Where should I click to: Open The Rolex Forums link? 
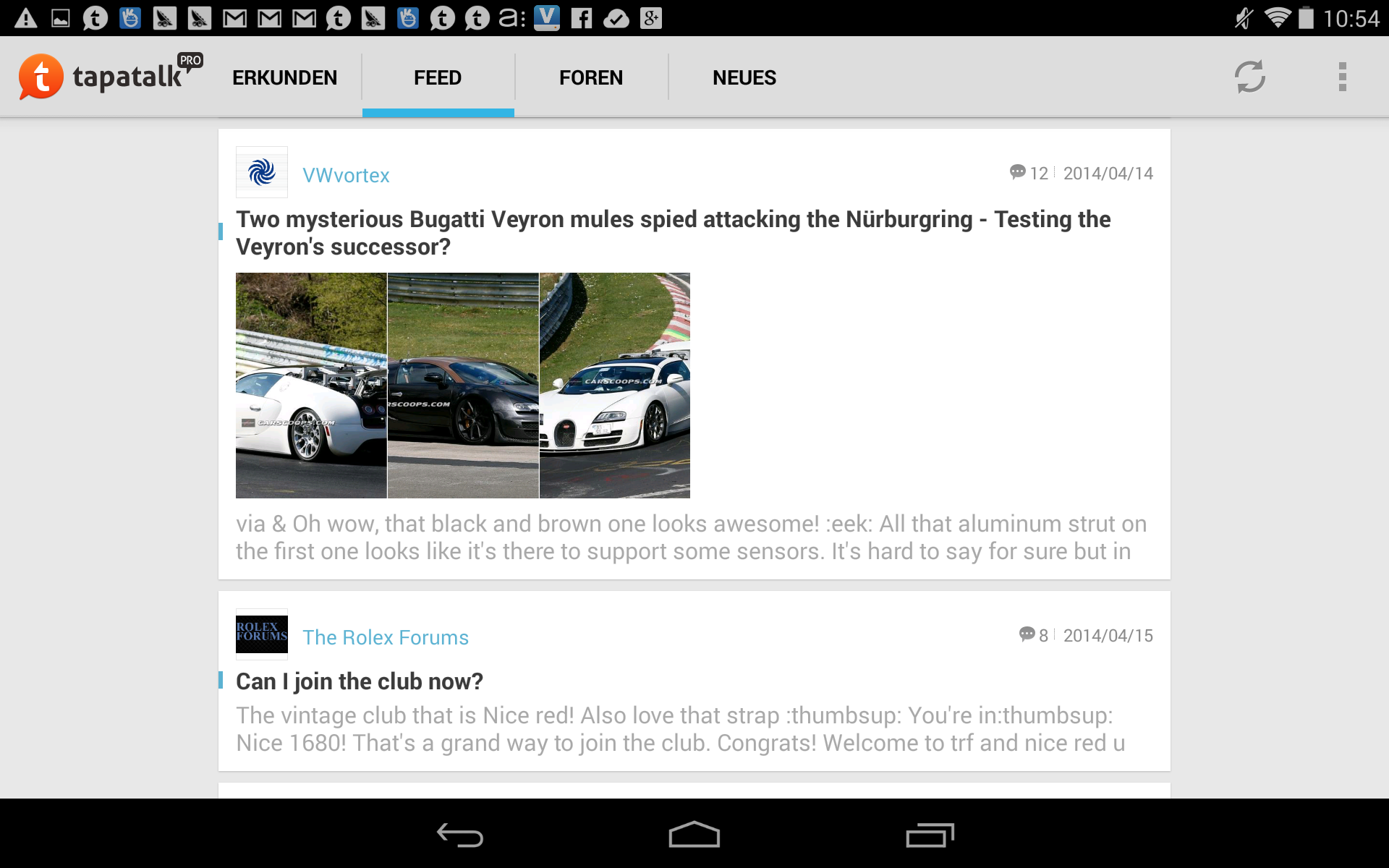(x=386, y=637)
